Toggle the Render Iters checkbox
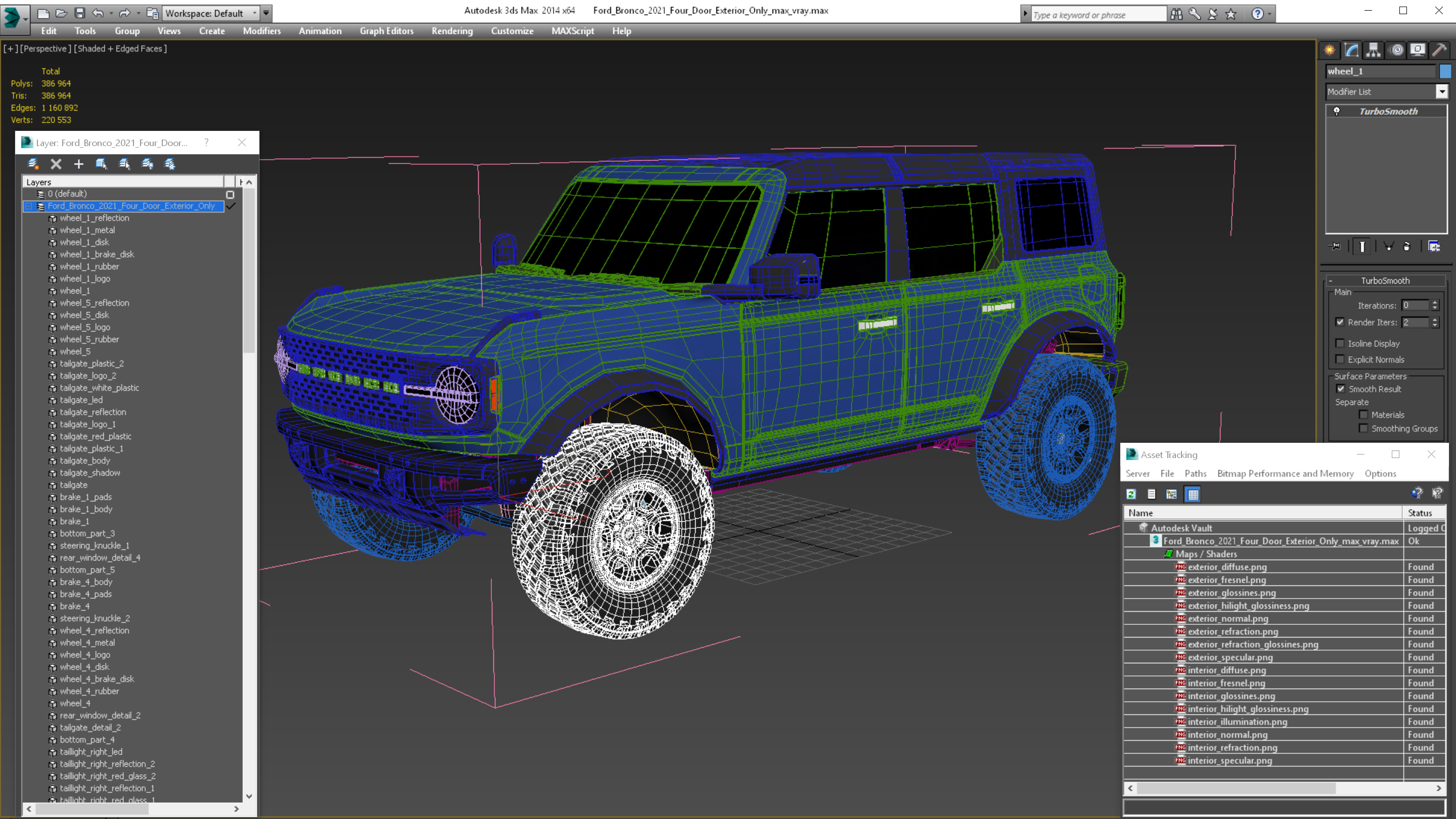 point(1340,322)
